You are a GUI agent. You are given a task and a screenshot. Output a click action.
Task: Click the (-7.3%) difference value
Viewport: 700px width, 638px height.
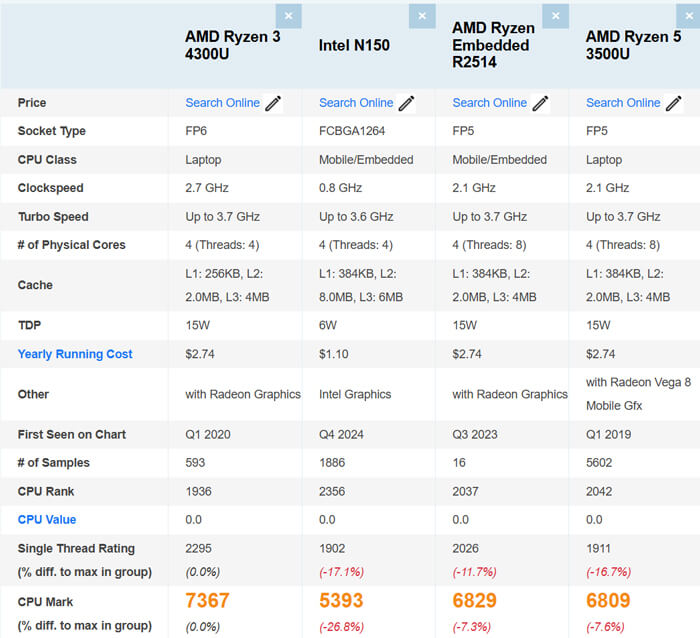(x=471, y=627)
